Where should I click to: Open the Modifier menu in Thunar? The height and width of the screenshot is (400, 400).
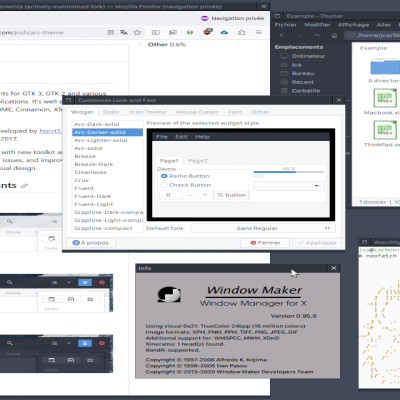317,25
